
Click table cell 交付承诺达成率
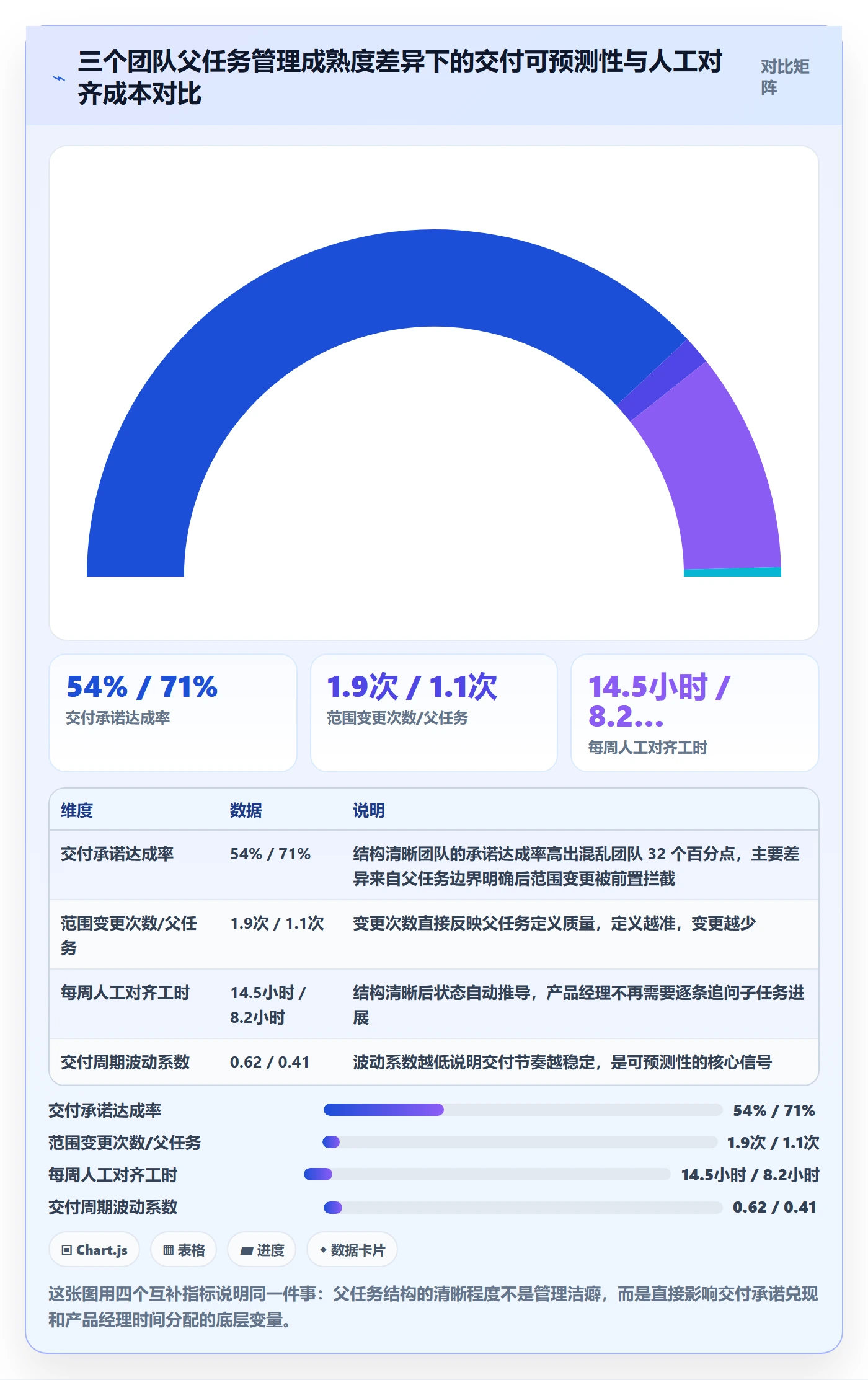(x=117, y=854)
